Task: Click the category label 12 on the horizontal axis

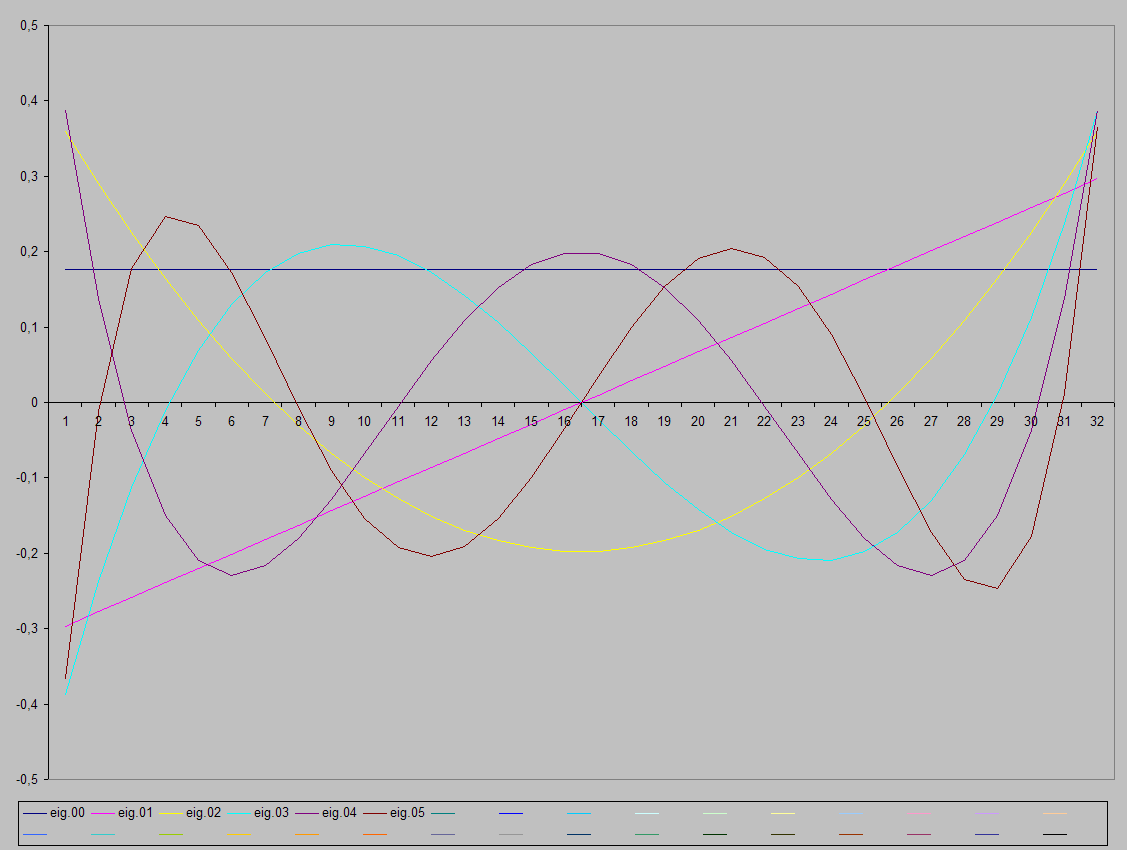Action: pos(431,422)
